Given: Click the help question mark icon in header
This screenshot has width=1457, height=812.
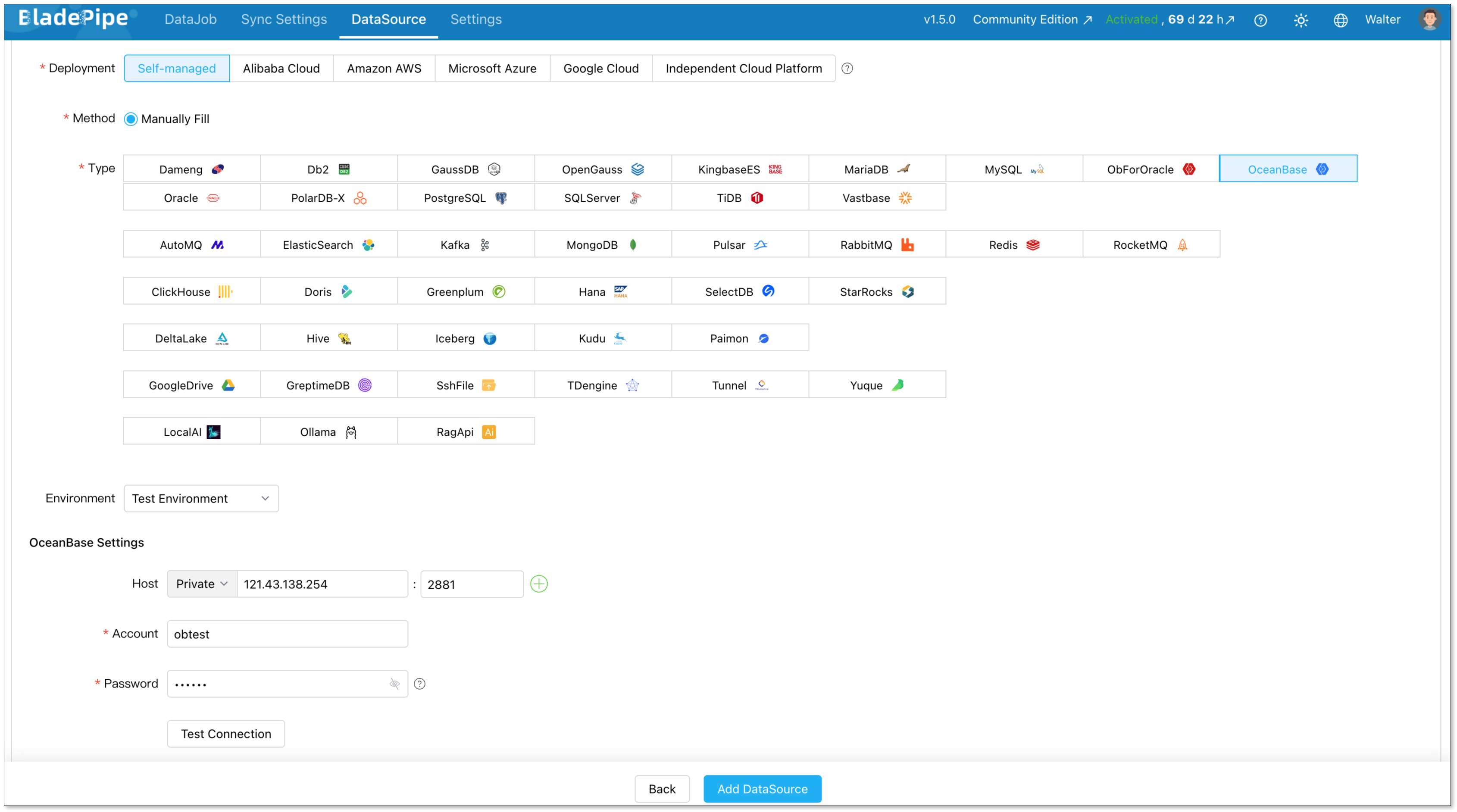Looking at the screenshot, I should click(1260, 20).
